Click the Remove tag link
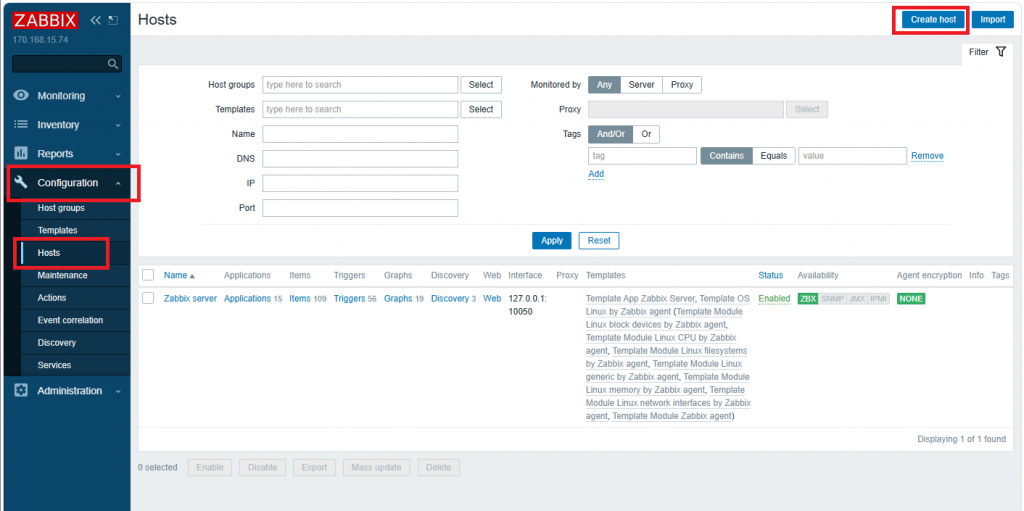The height and width of the screenshot is (511, 1024). tap(927, 156)
